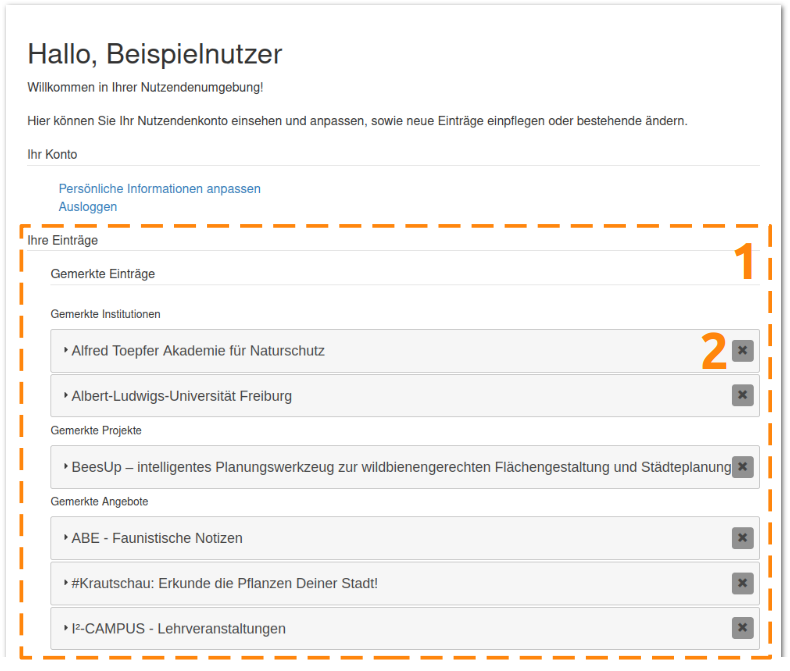Image resolution: width=790 pixels, height=671 pixels.
Task: Remove #Krautschau entry using X icon
Action: [743, 583]
